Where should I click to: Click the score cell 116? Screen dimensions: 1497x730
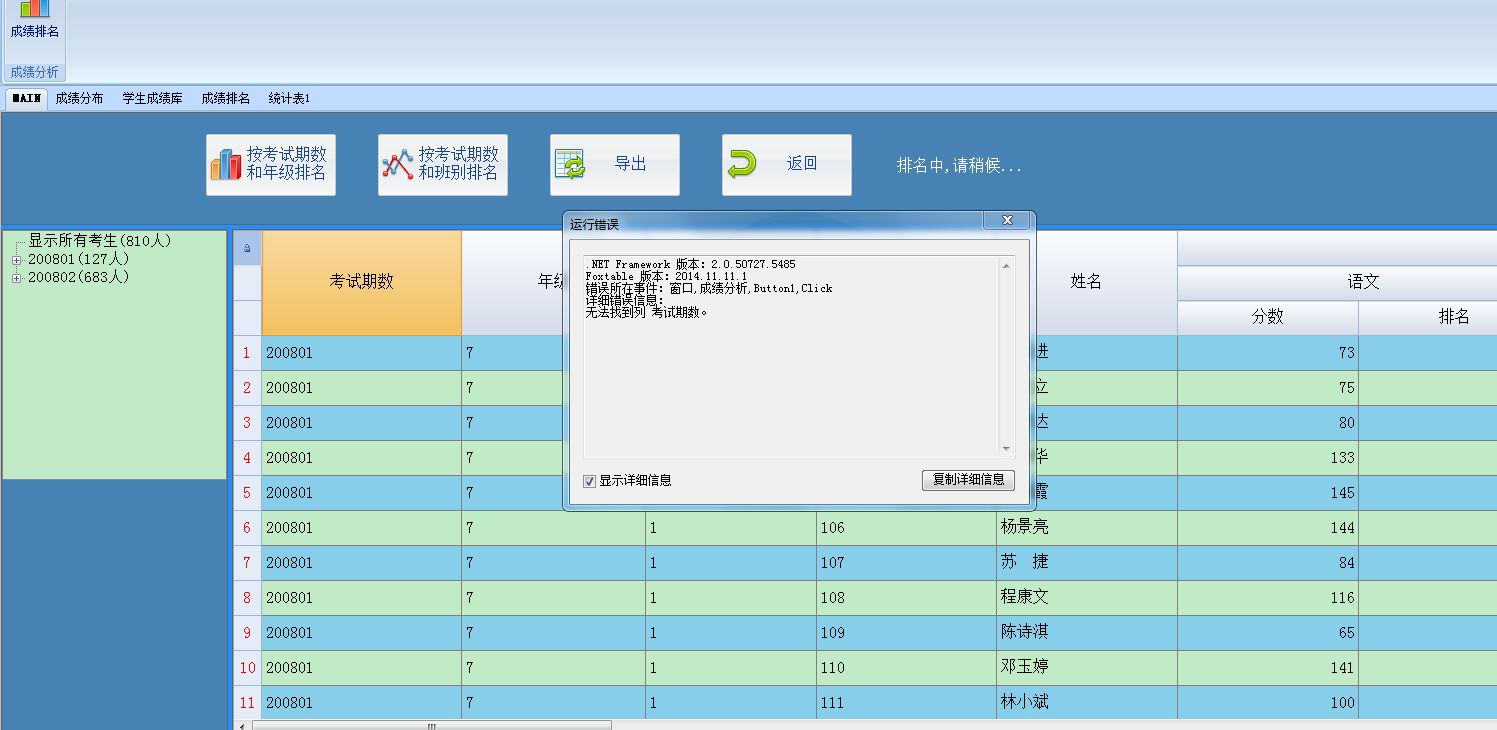(1267, 598)
